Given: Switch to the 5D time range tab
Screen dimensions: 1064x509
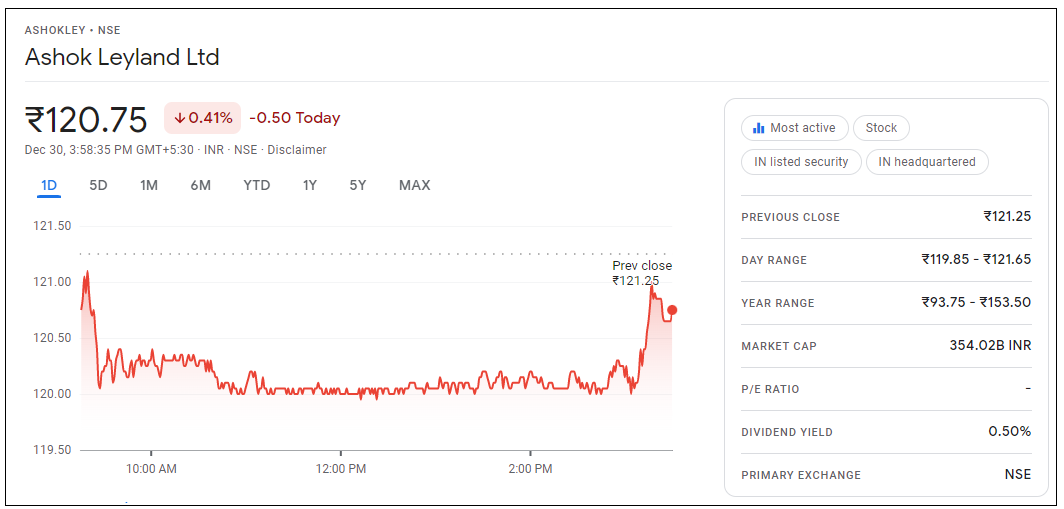Looking at the screenshot, I should click(x=98, y=185).
